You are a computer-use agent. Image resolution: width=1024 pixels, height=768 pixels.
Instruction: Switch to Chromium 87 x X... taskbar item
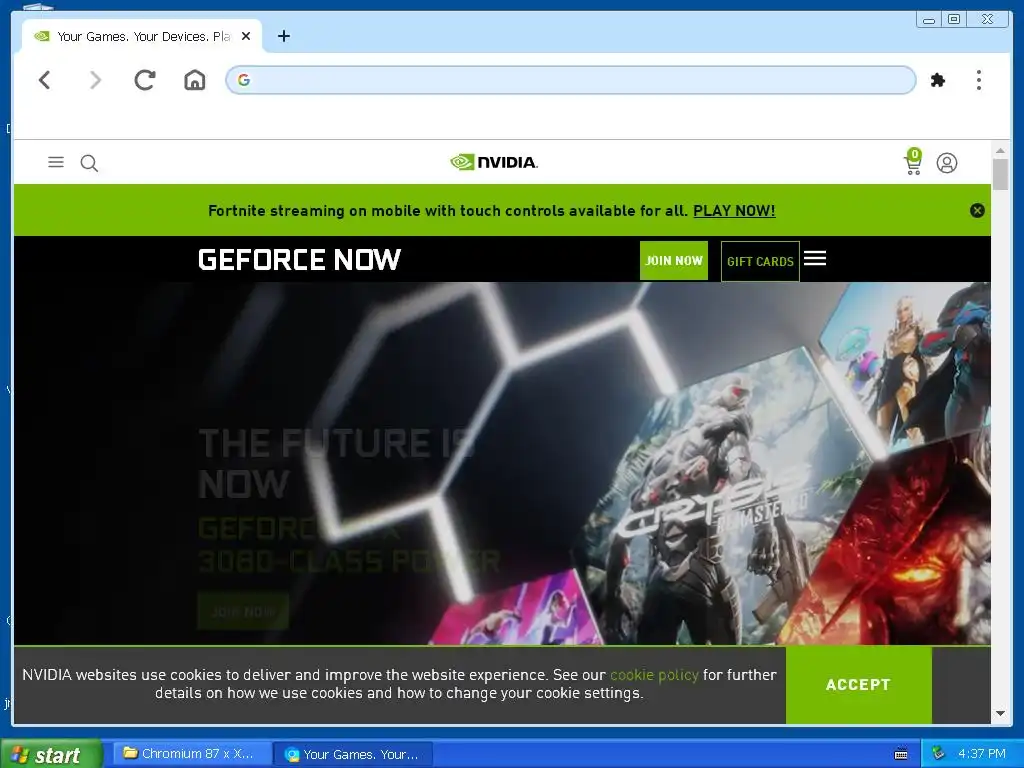(193, 754)
